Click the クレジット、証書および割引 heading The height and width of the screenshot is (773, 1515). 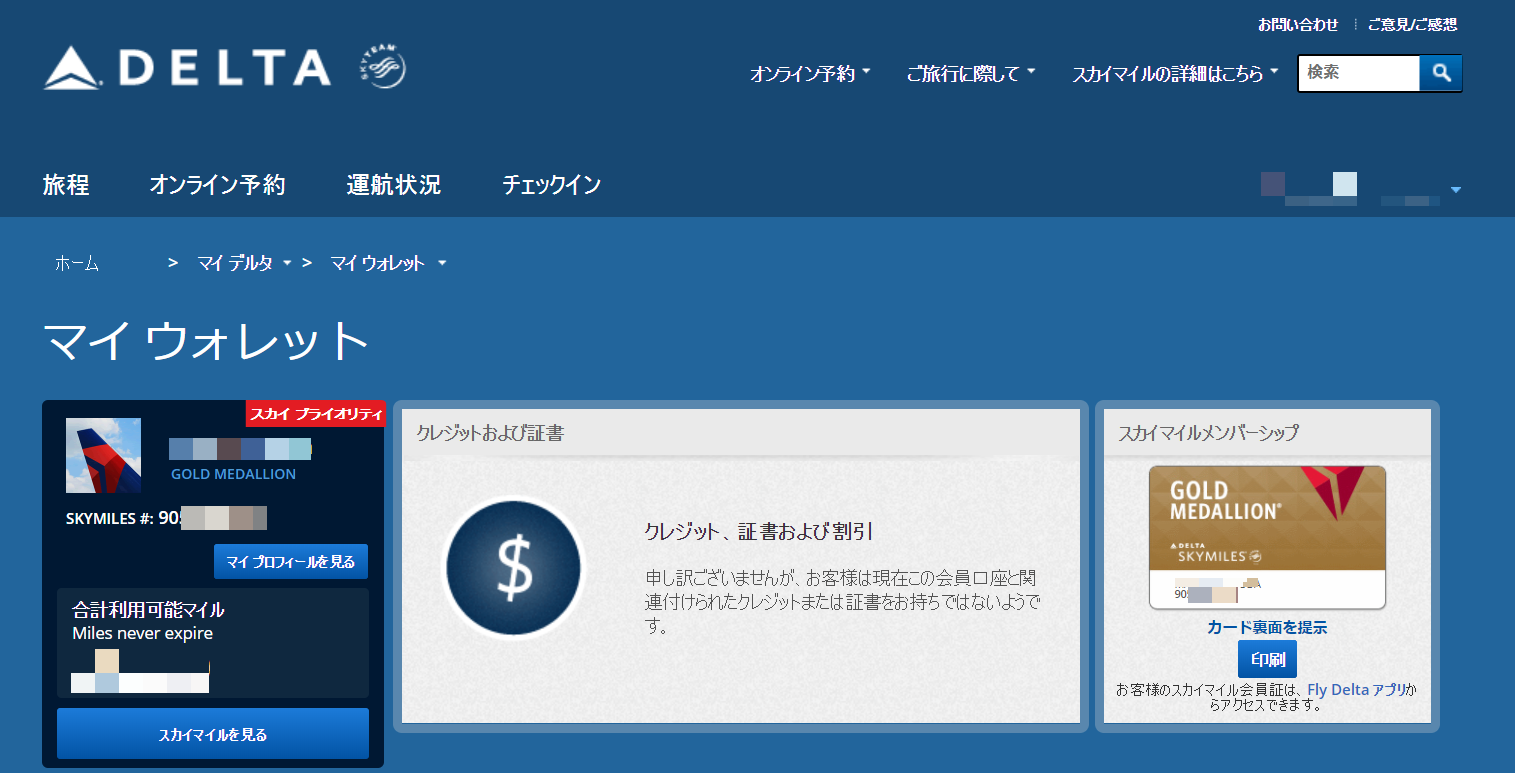pos(760,532)
